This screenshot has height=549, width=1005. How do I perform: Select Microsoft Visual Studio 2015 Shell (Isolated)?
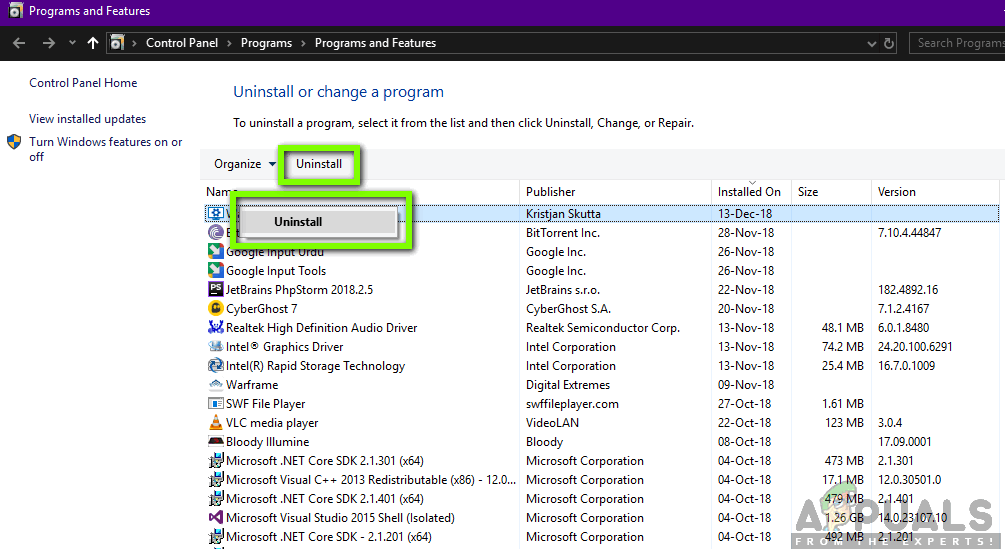click(340, 518)
